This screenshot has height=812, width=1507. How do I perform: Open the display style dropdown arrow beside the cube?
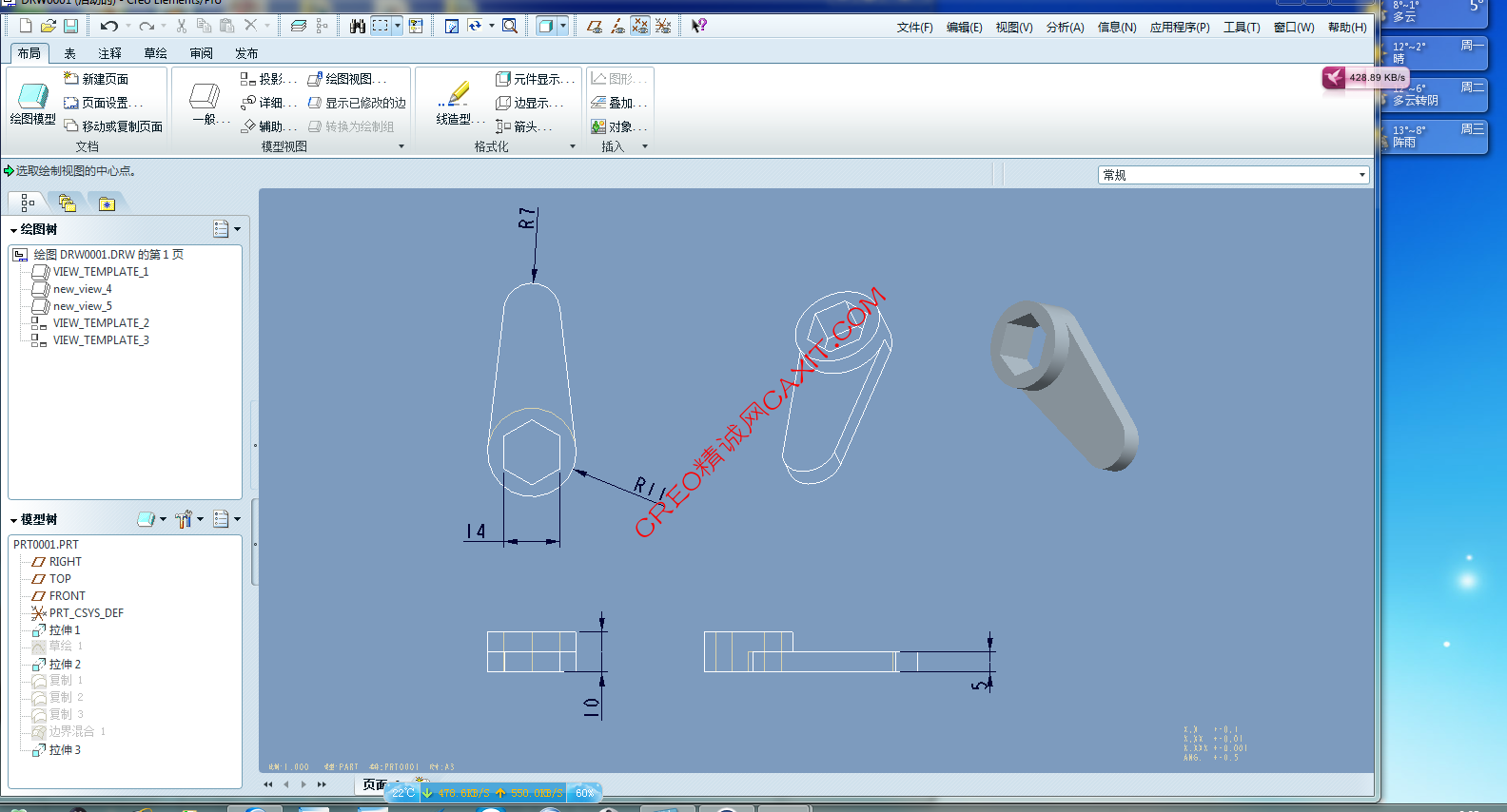[x=563, y=27]
